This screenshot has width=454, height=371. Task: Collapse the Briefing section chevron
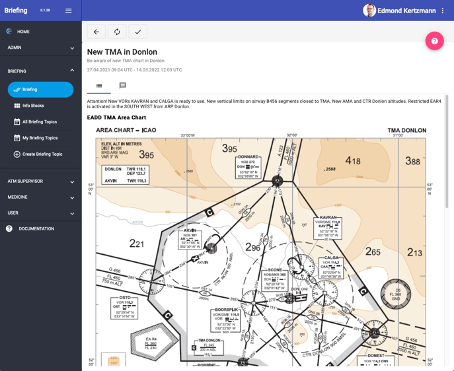72,70
